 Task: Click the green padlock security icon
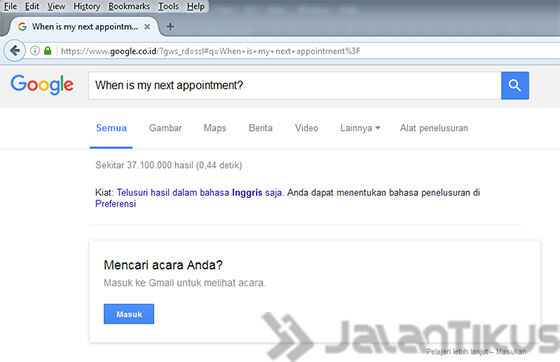pos(48,51)
